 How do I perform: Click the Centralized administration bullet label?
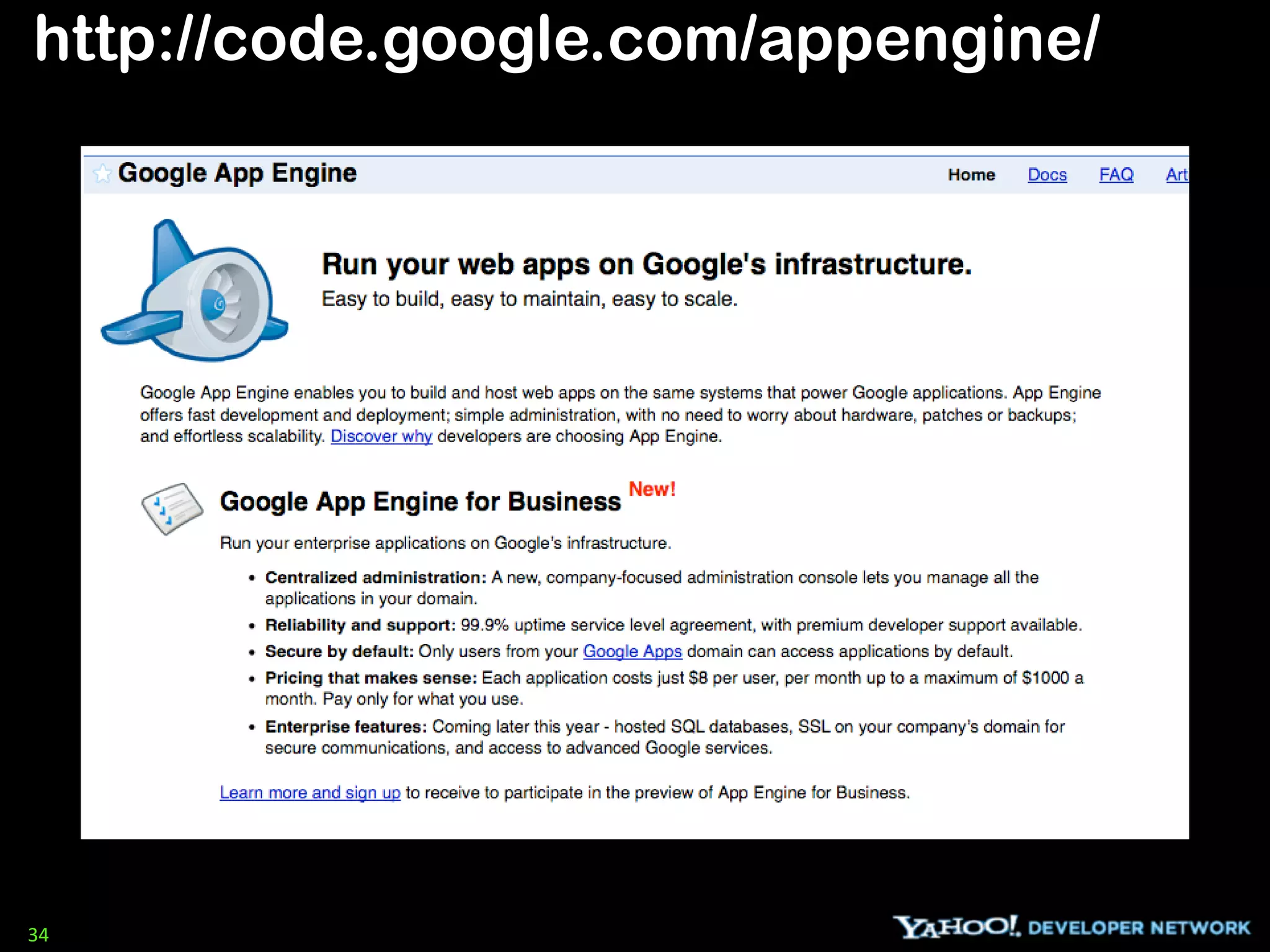[x=376, y=578]
